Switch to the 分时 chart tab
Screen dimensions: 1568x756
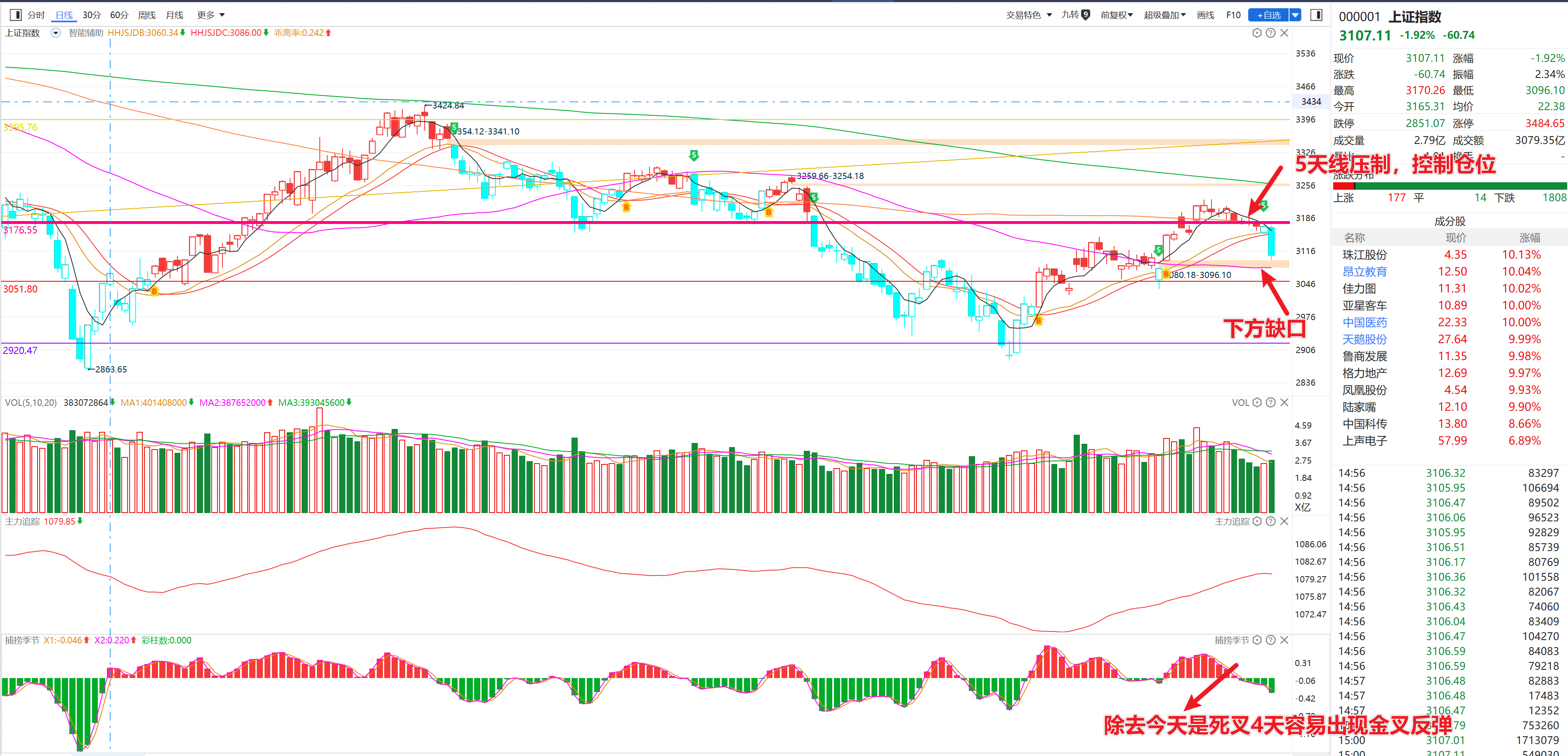coord(36,14)
